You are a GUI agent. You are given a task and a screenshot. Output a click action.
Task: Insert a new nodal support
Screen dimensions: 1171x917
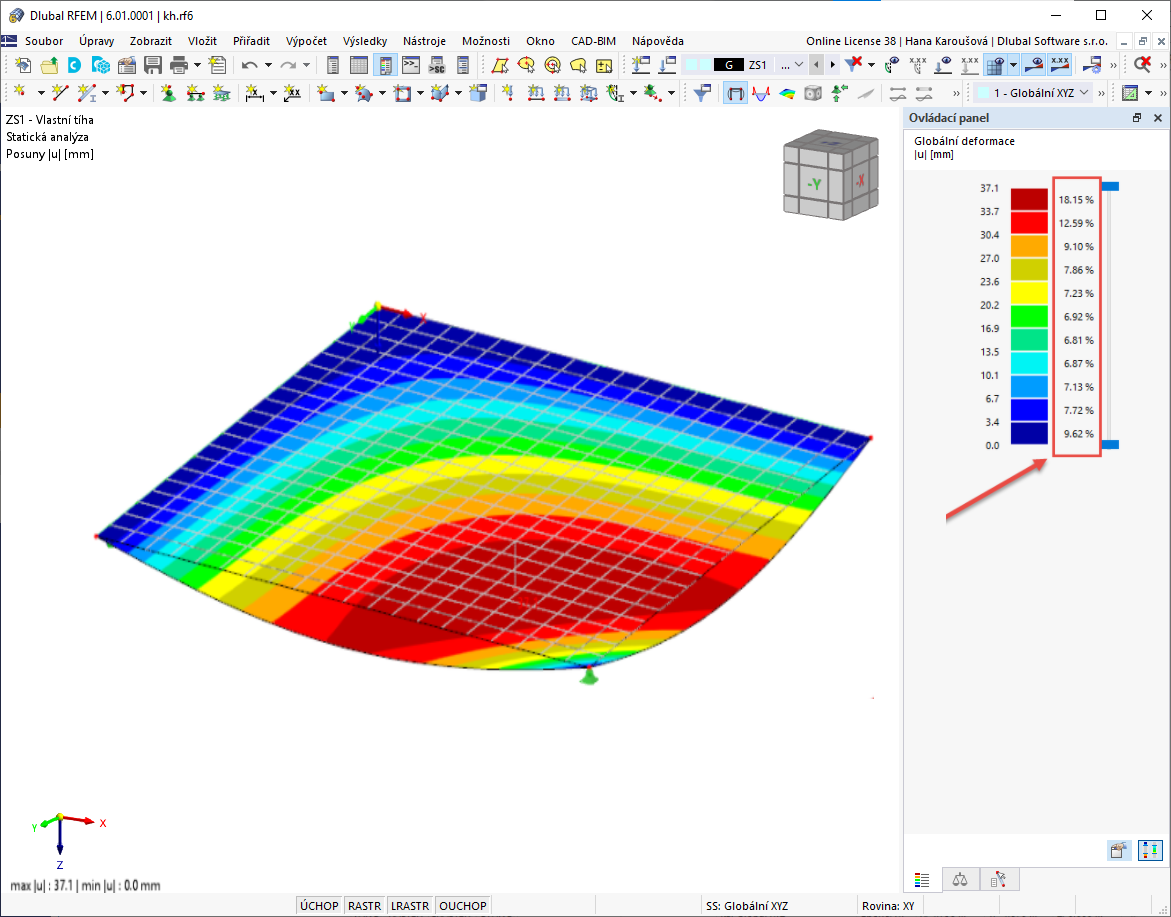pos(170,93)
